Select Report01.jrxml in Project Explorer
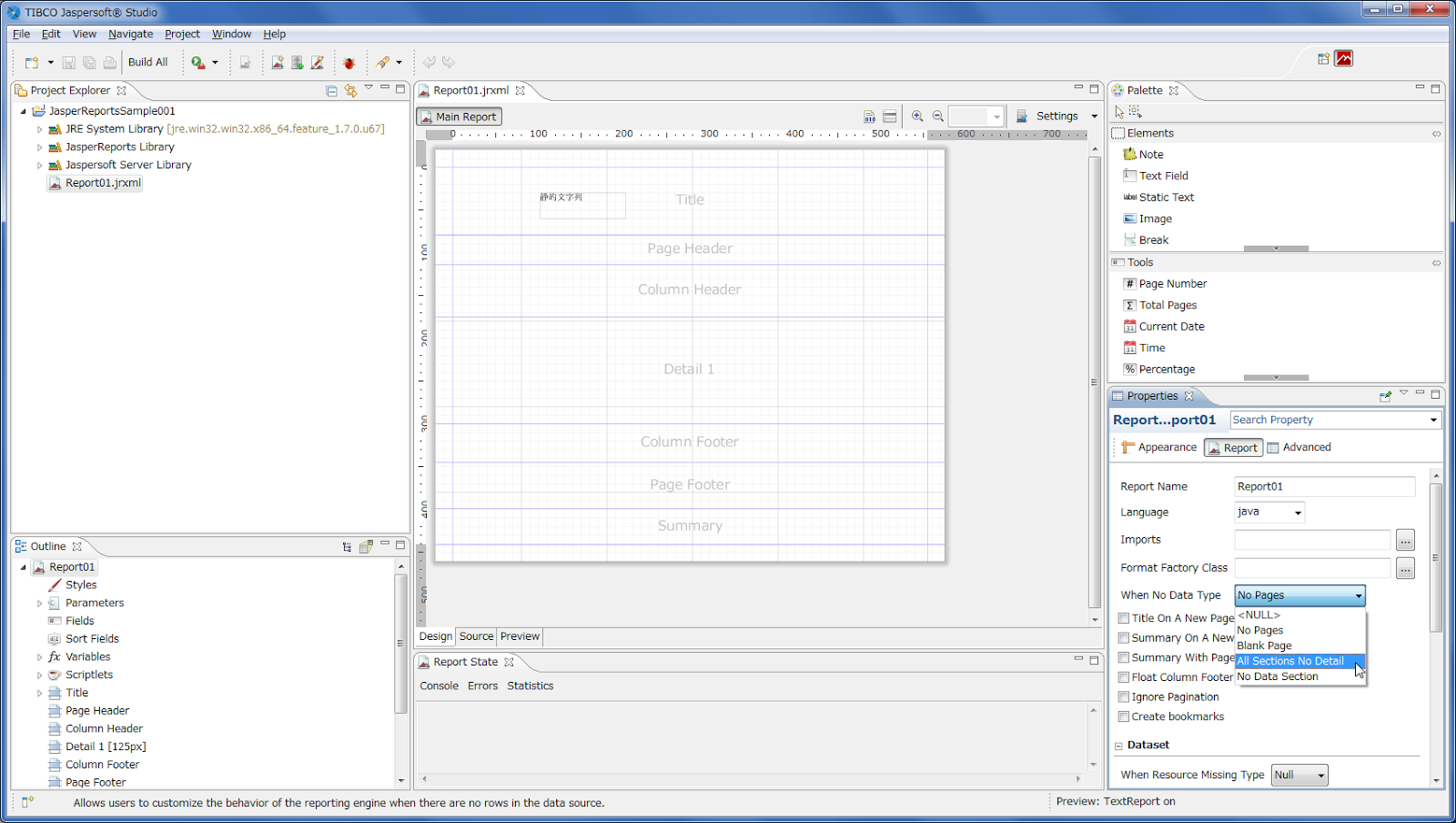 point(95,183)
